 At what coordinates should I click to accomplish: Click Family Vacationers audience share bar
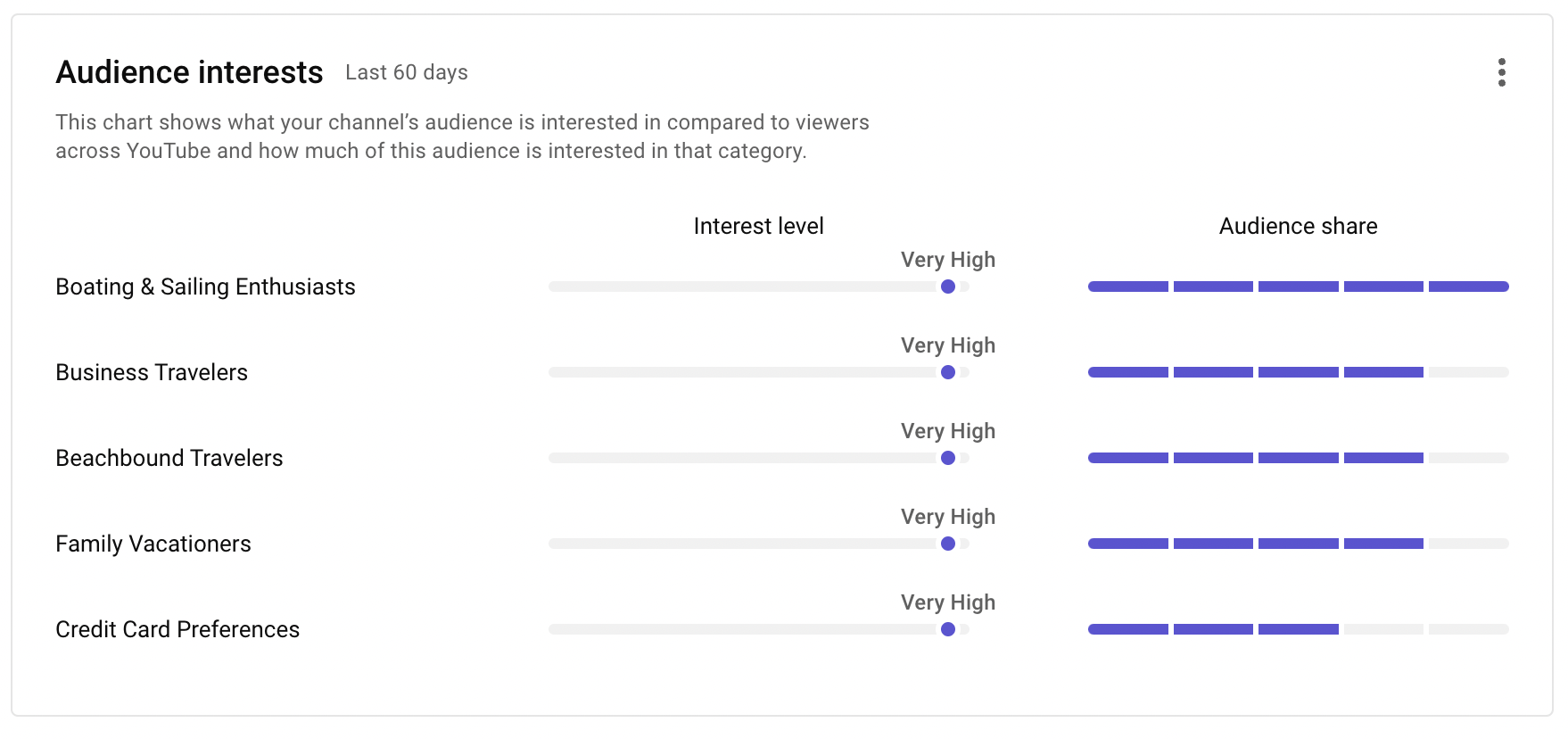[x=1298, y=544]
